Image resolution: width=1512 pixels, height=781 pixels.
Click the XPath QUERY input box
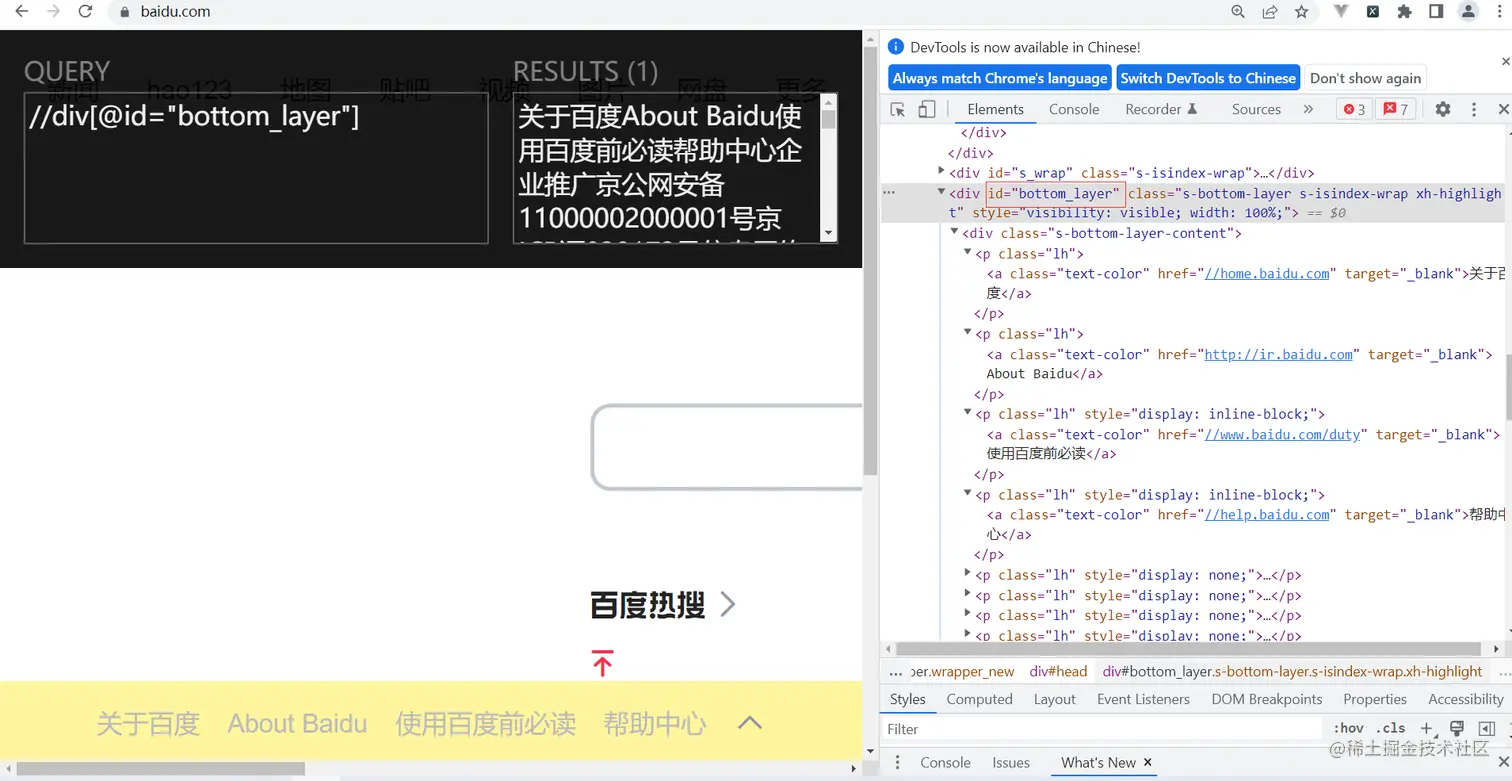tap(256, 168)
